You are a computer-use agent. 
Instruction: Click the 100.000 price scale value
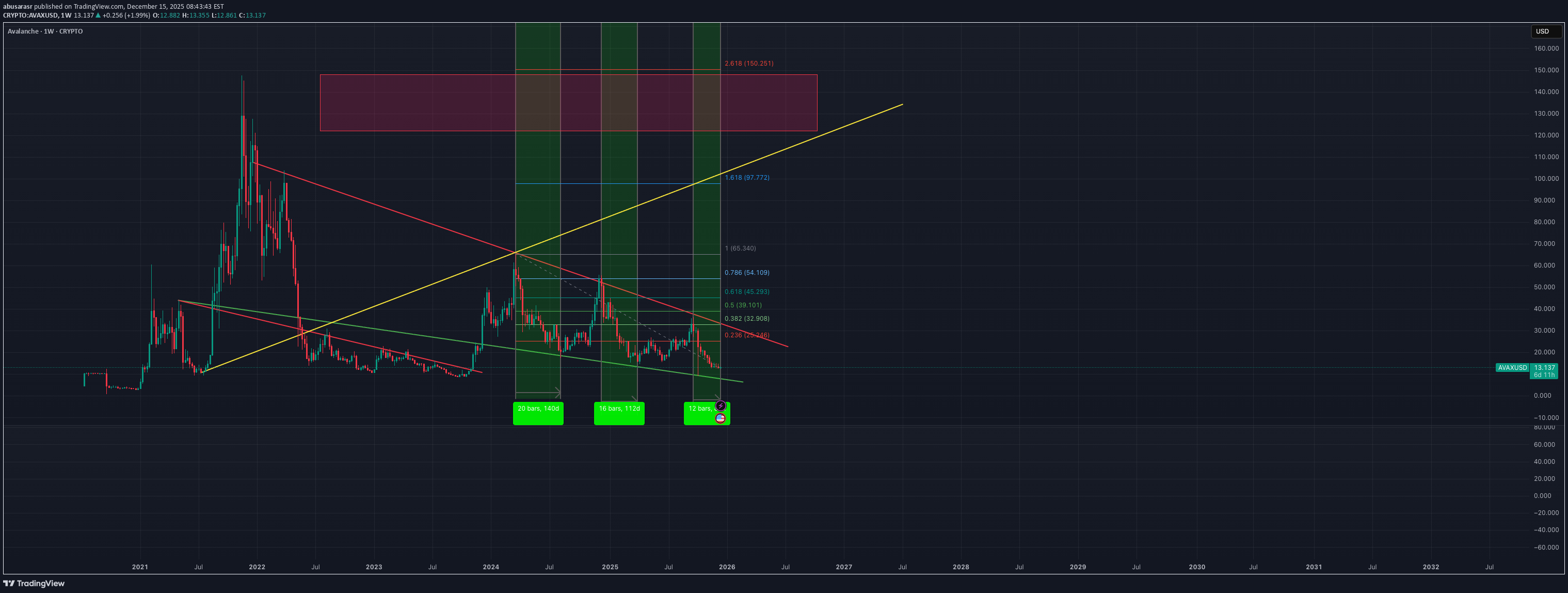(x=1546, y=179)
